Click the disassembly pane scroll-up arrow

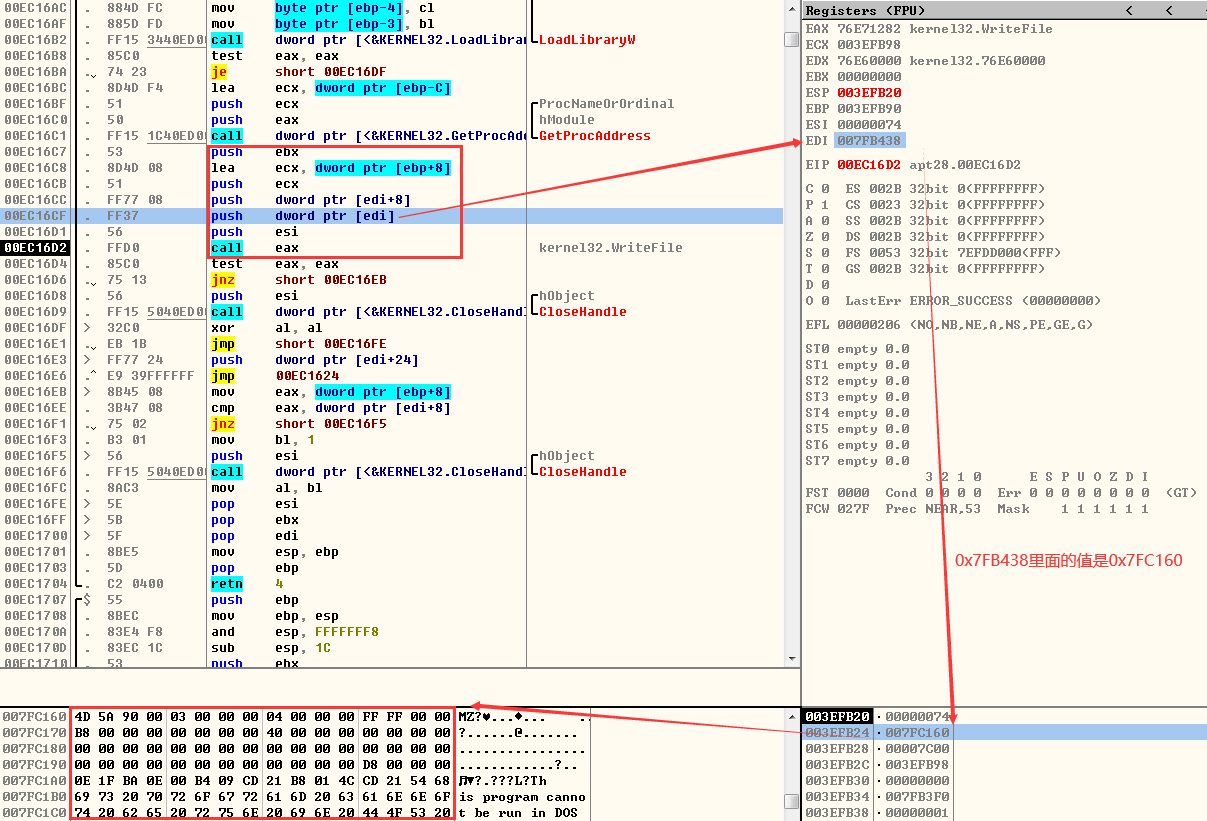[792, 10]
